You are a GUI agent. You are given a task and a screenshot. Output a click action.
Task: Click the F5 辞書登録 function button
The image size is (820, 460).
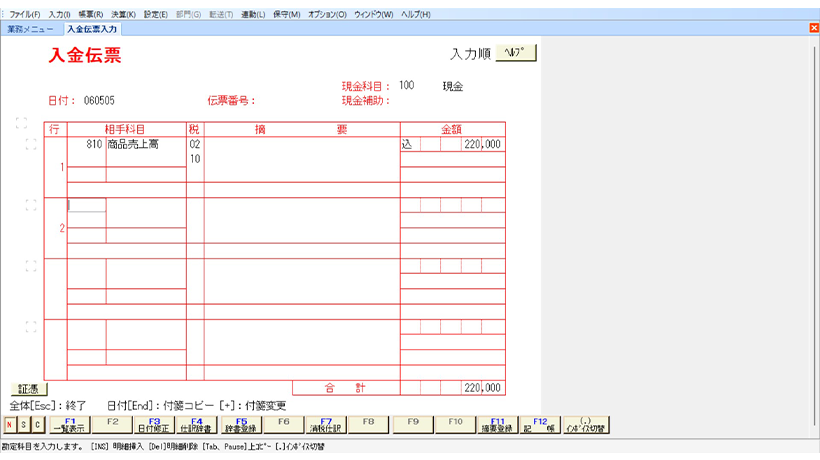coord(241,425)
